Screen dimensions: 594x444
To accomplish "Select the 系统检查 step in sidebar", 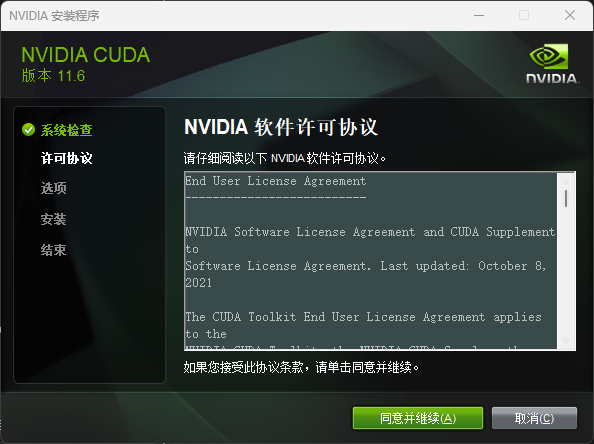I will [x=66, y=130].
